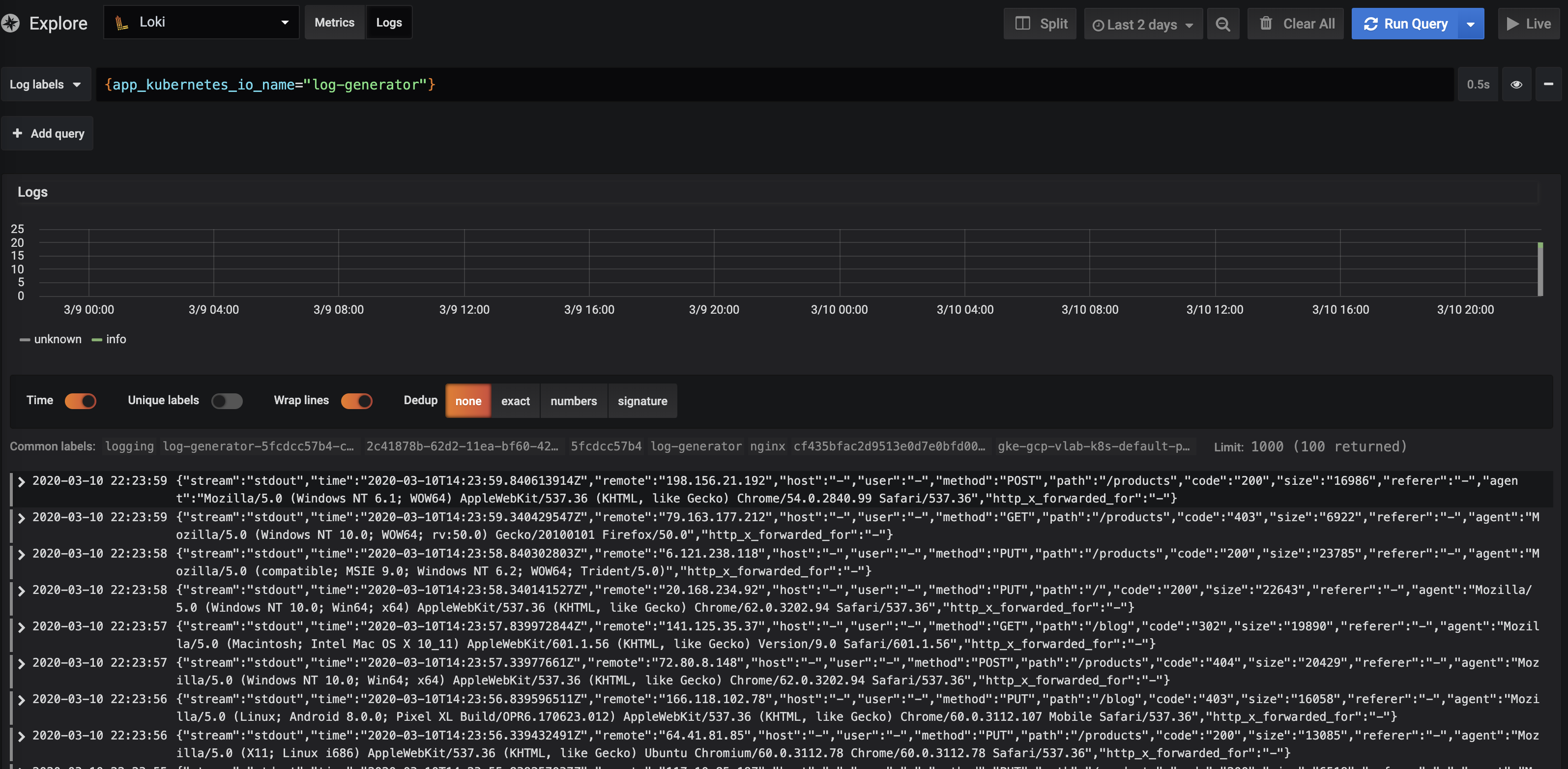Expand log row with remote 64.41.81.85
Viewport: 1568px width, 769px height.
(21, 737)
